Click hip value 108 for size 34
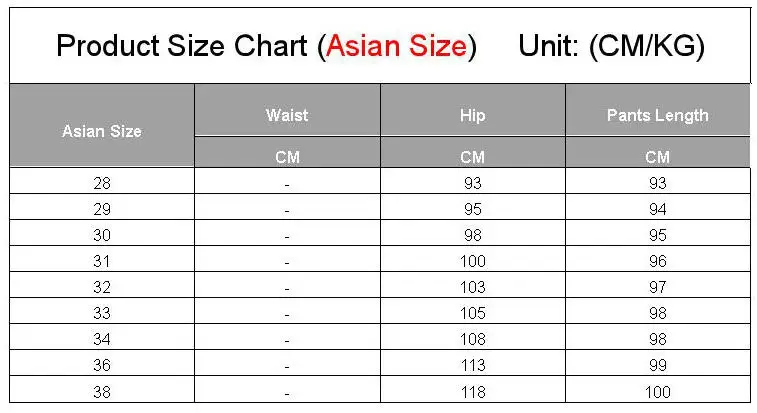The height and width of the screenshot is (413, 757). (472, 339)
